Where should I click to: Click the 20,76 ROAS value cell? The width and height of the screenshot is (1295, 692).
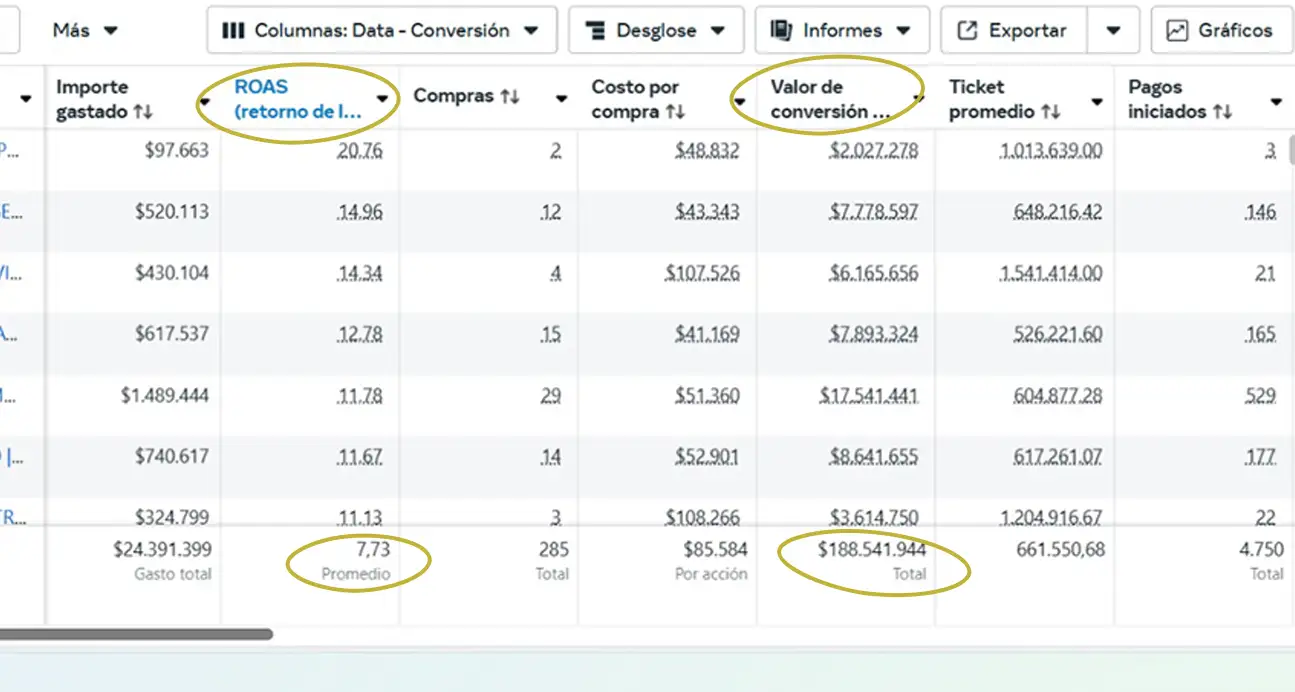[x=360, y=151]
